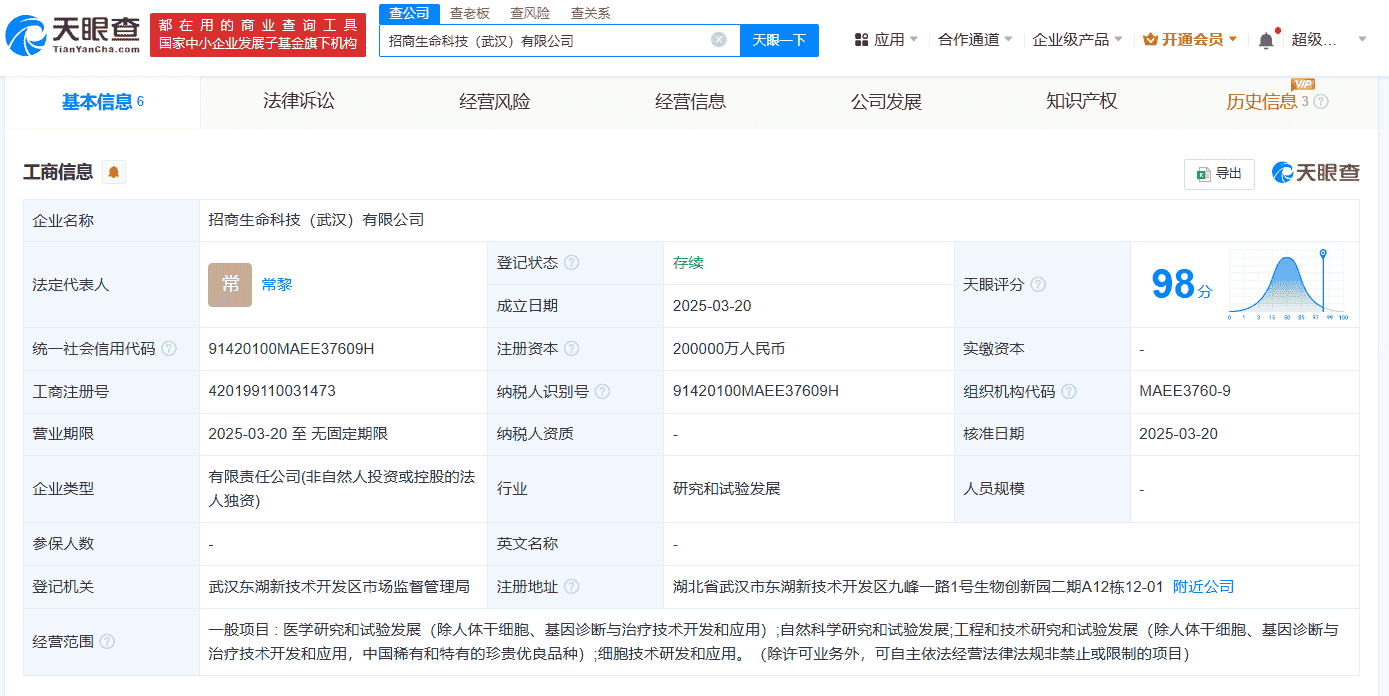Click the help icon next to 登记状态
Image resolution: width=1389 pixels, height=696 pixels.
point(570,262)
